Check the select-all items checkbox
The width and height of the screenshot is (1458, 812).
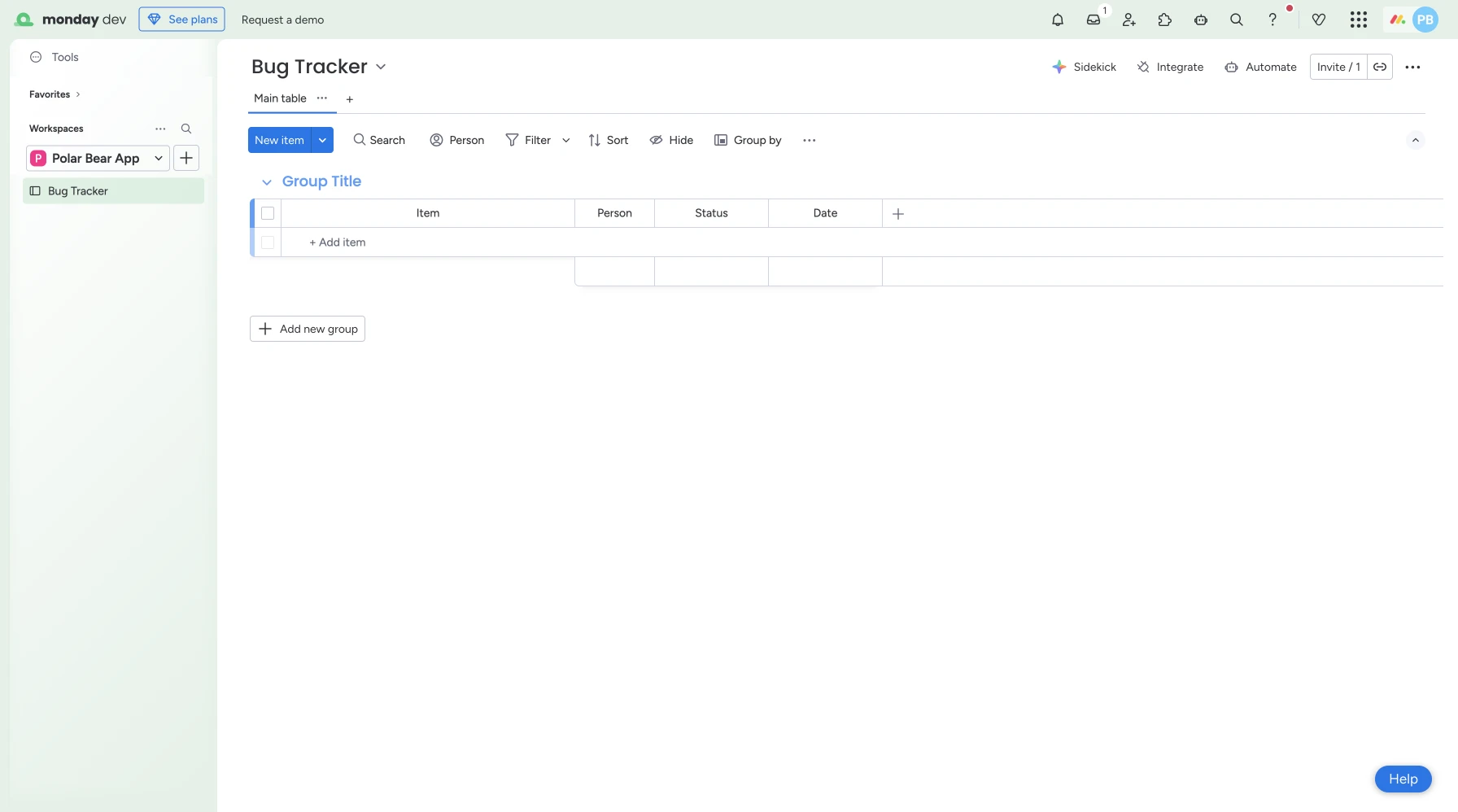click(268, 213)
